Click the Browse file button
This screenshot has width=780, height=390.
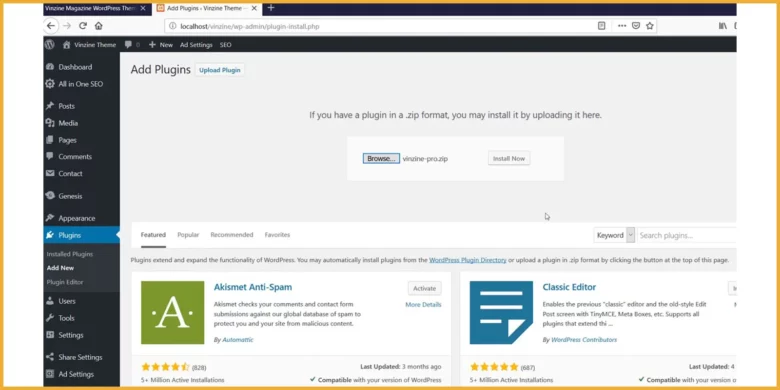[x=381, y=159]
